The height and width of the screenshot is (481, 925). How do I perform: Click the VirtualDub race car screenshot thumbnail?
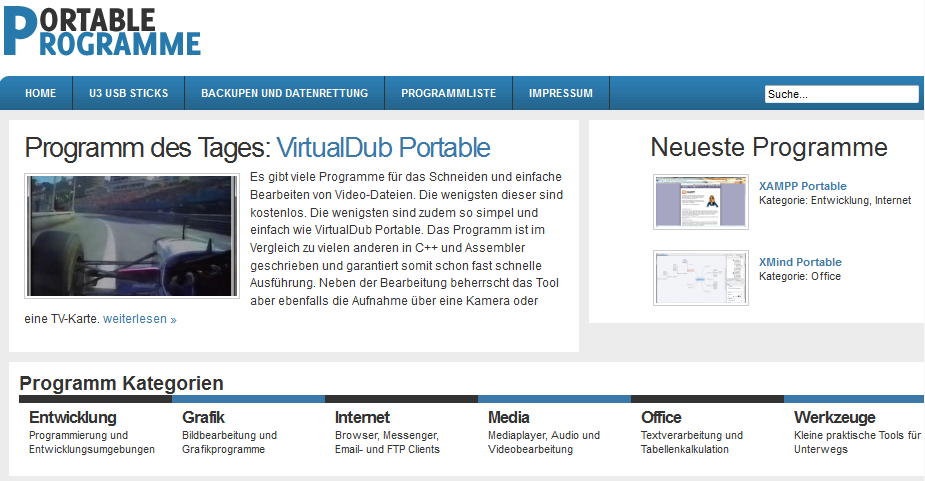click(132, 236)
